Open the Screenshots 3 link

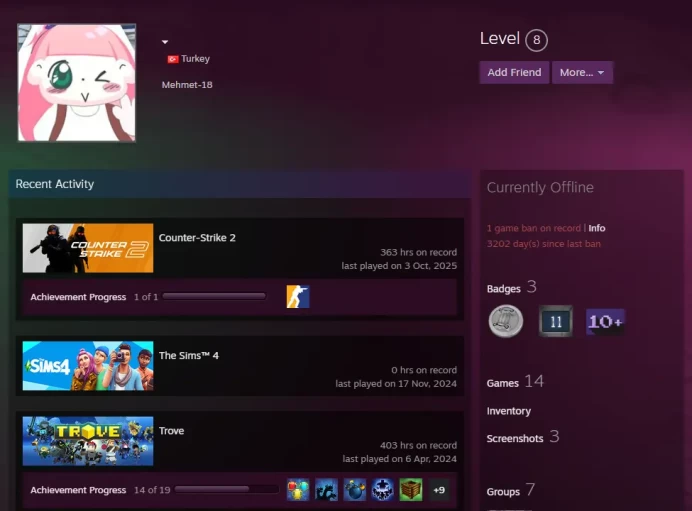coord(523,437)
